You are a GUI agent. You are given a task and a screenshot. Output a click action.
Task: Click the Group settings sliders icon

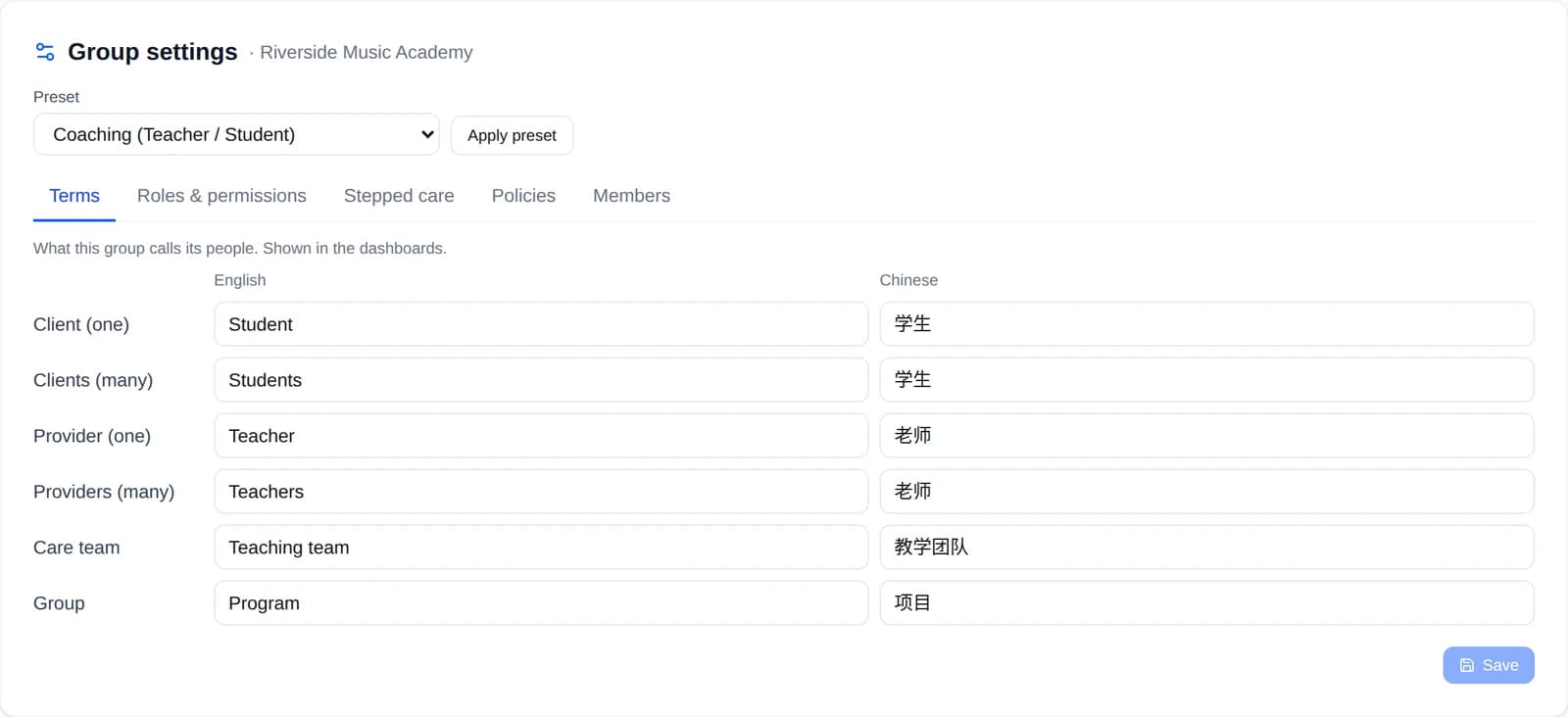[x=45, y=52]
